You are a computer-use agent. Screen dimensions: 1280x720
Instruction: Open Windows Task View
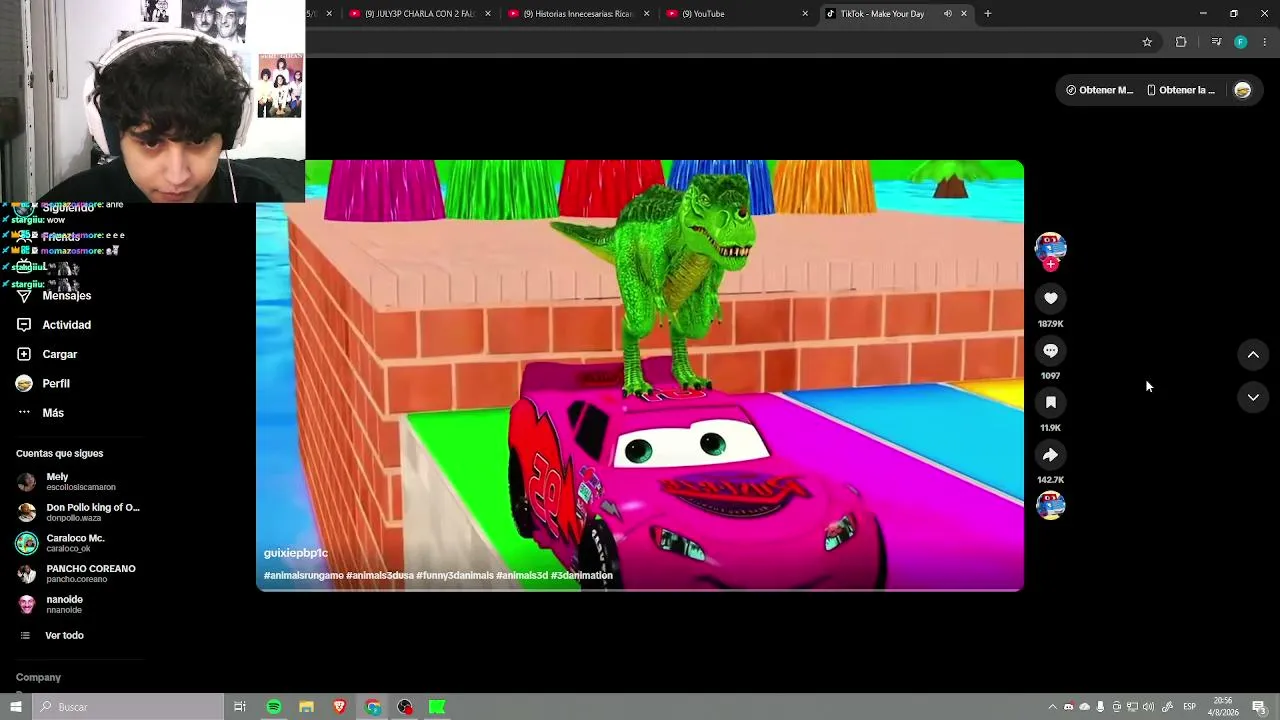point(240,707)
